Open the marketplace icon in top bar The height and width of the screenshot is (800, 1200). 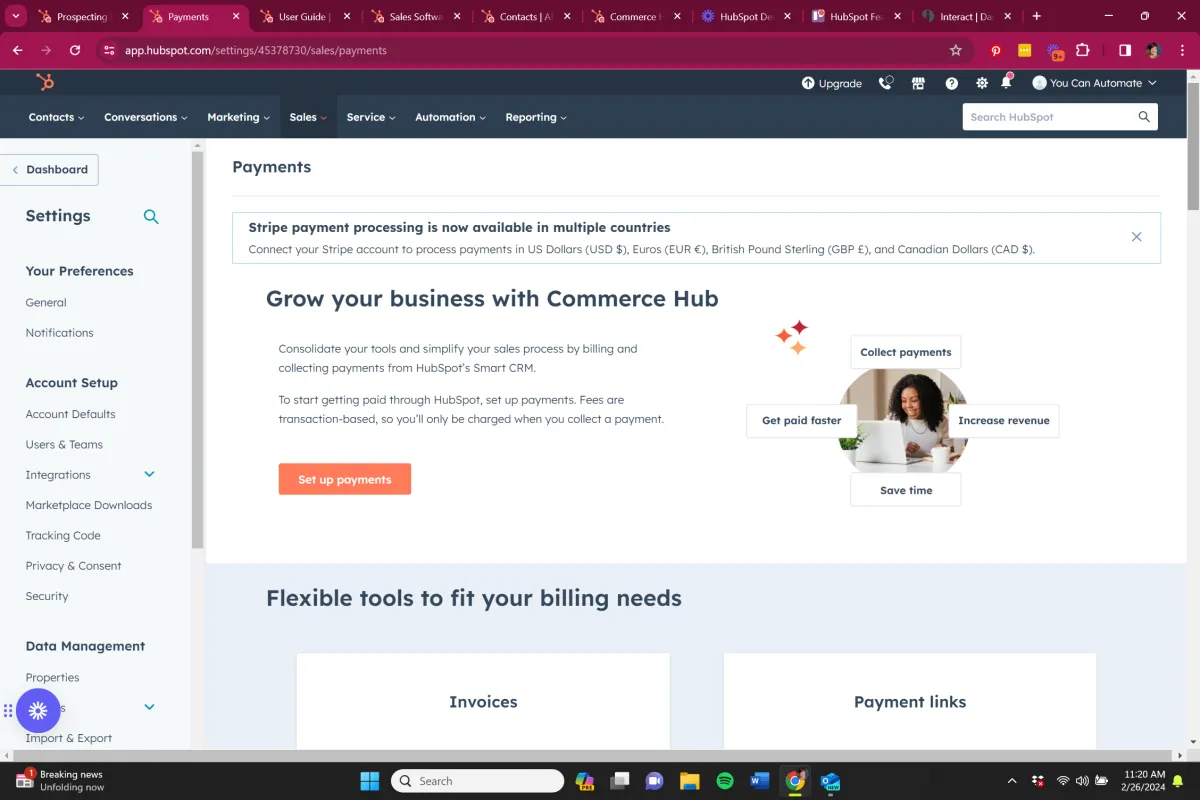click(918, 83)
